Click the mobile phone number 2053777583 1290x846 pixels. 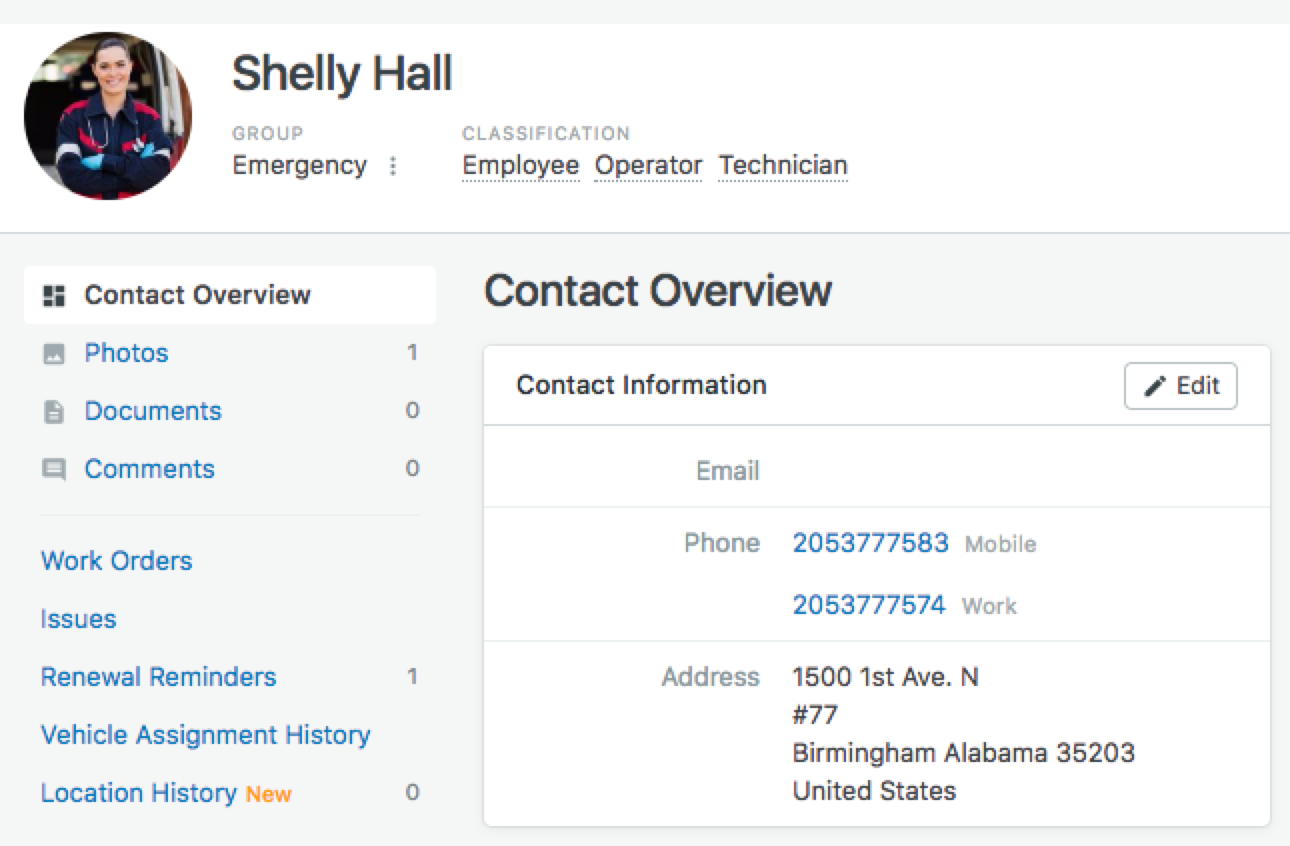(x=870, y=543)
